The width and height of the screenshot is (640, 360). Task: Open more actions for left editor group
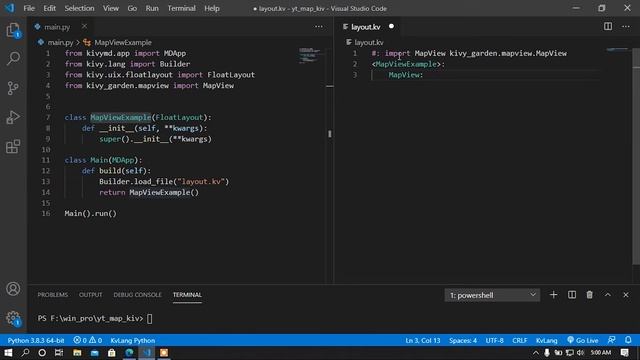[x=319, y=27]
